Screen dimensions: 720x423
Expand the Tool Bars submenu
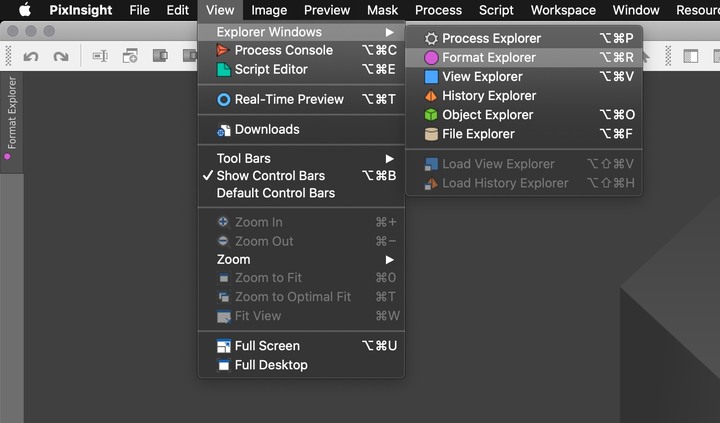click(301, 158)
